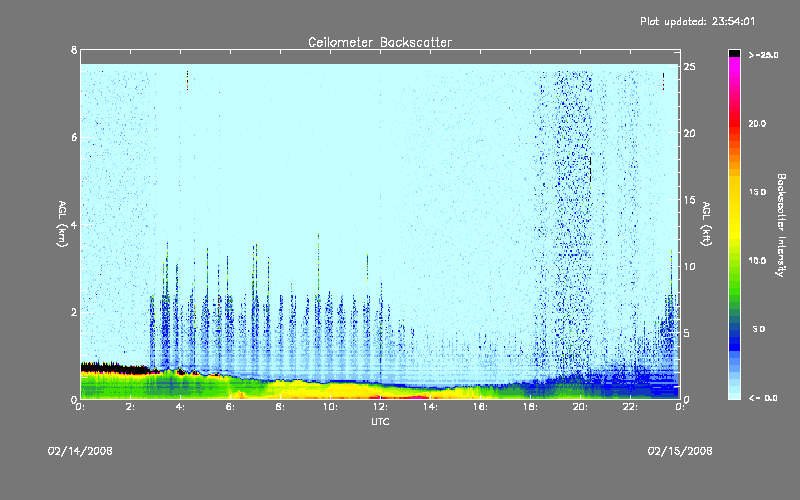Select the "16:" UTC hour tick
800x500 pixels.
[x=481, y=407]
